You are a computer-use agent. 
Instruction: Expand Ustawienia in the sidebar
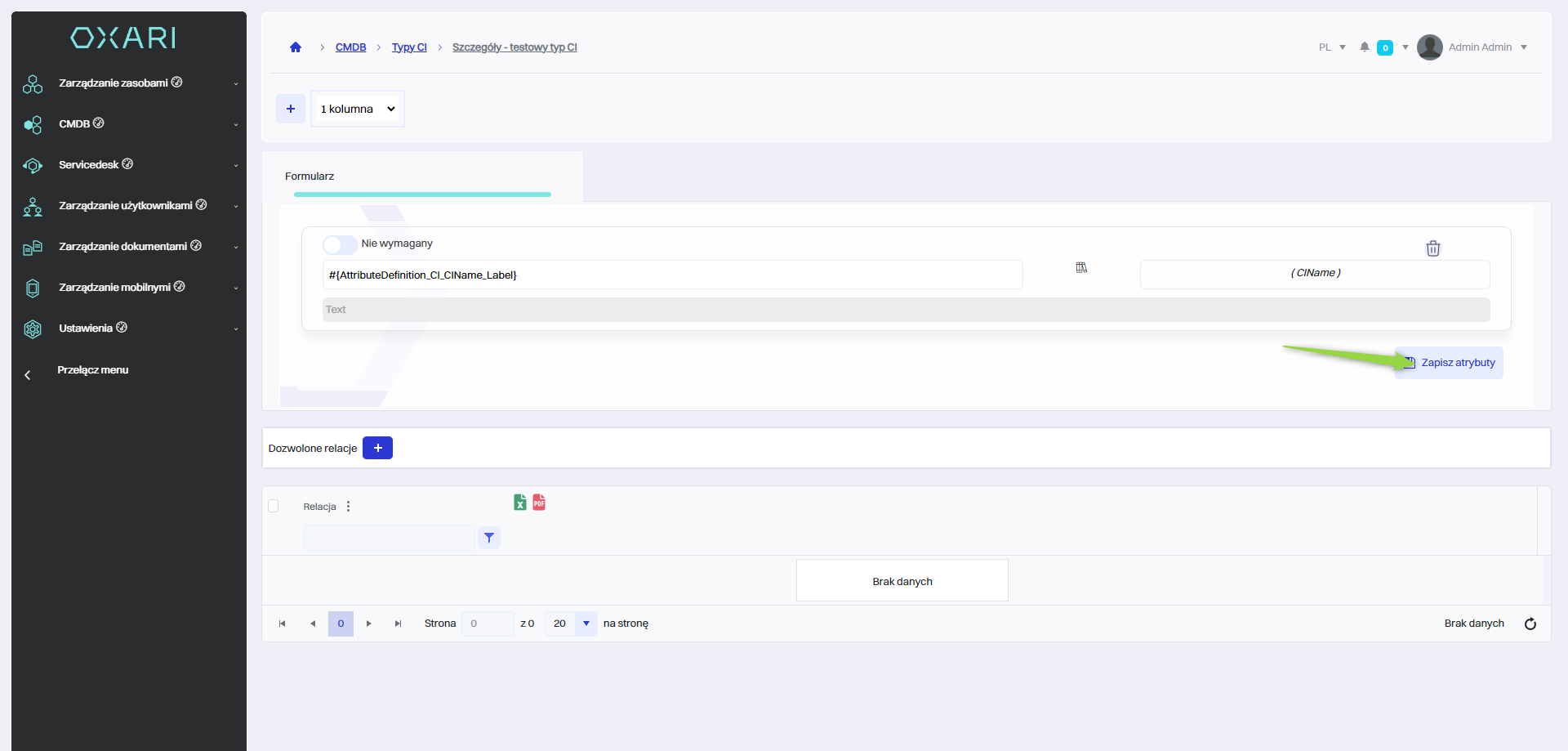point(129,329)
